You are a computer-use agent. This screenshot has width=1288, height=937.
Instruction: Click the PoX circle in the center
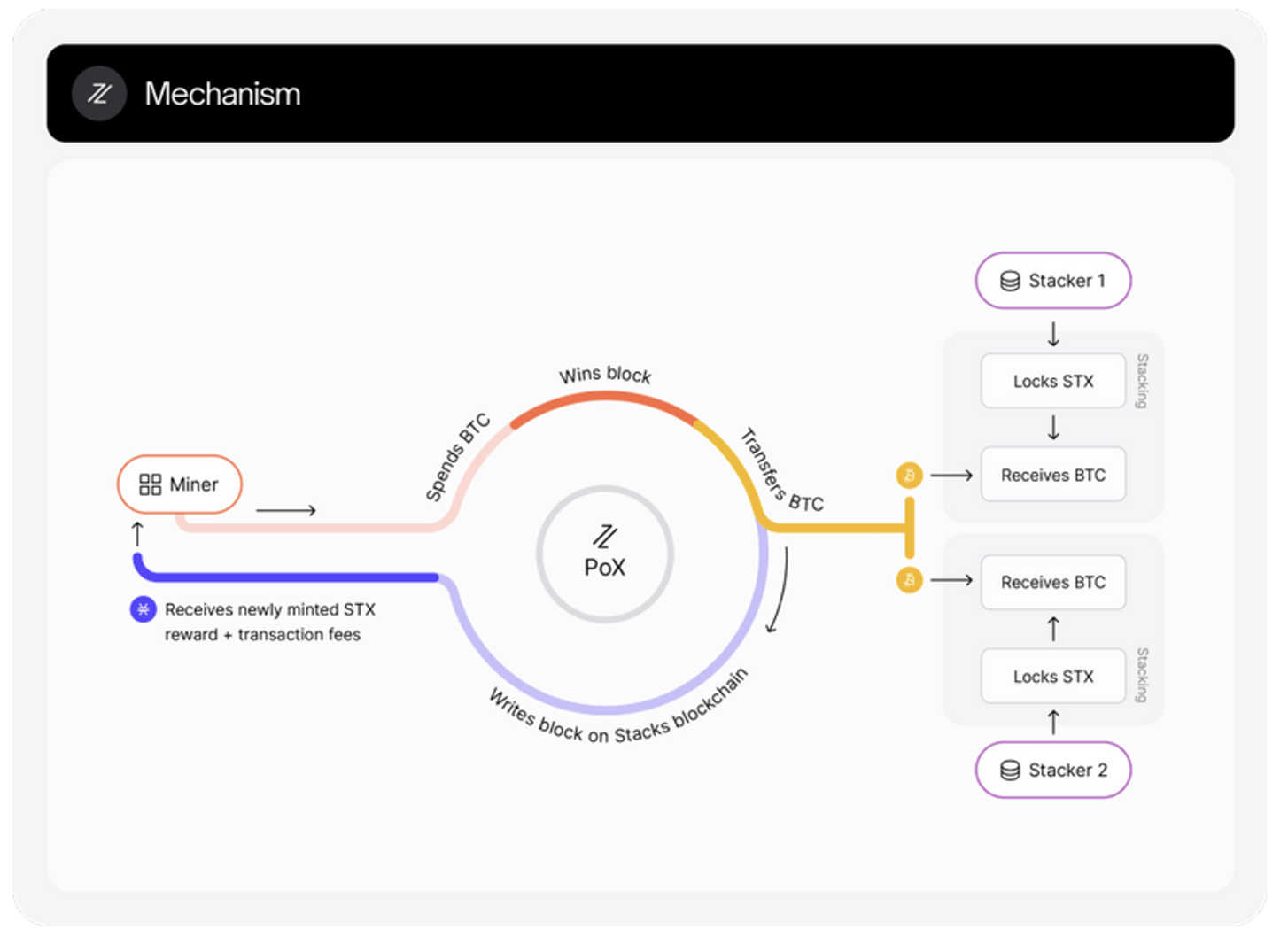pos(605,555)
